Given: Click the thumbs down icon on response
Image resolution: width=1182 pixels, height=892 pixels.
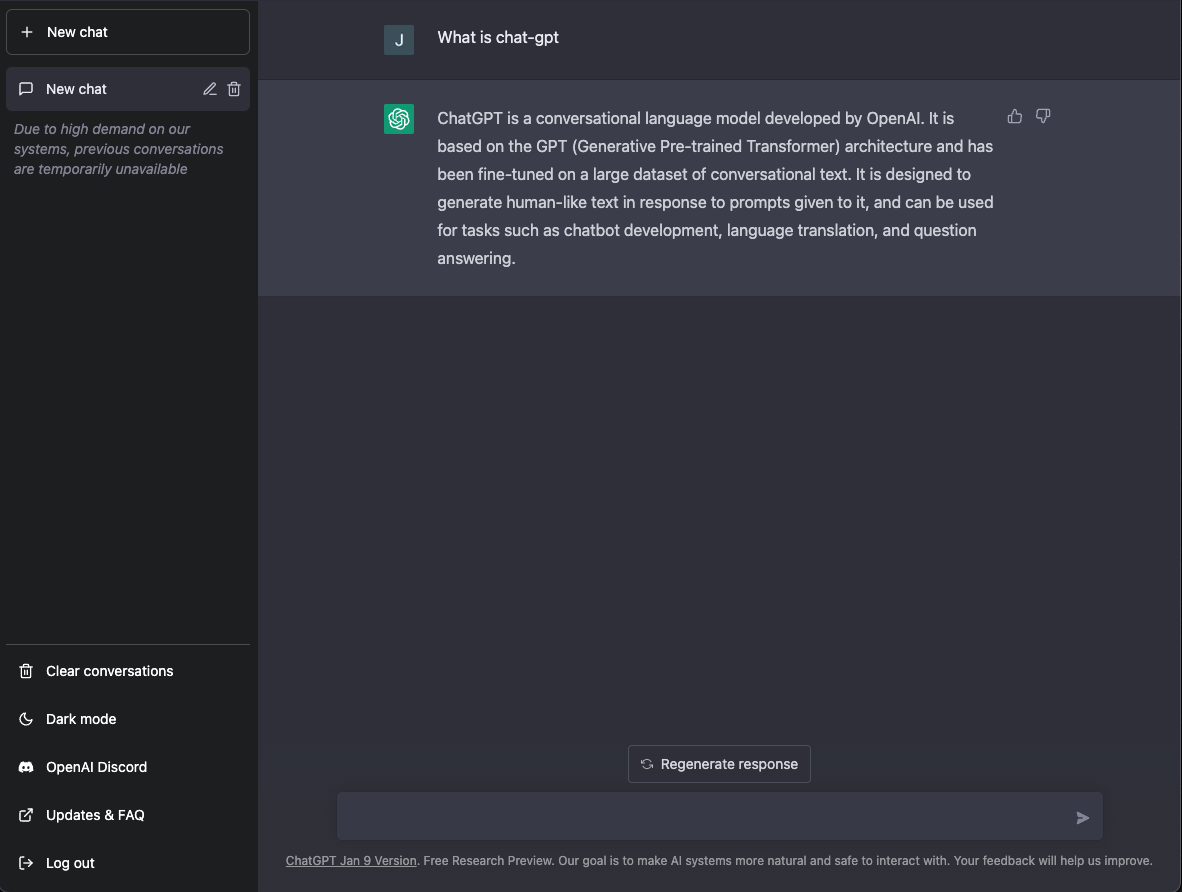Looking at the screenshot, I should pos(1043,117).
